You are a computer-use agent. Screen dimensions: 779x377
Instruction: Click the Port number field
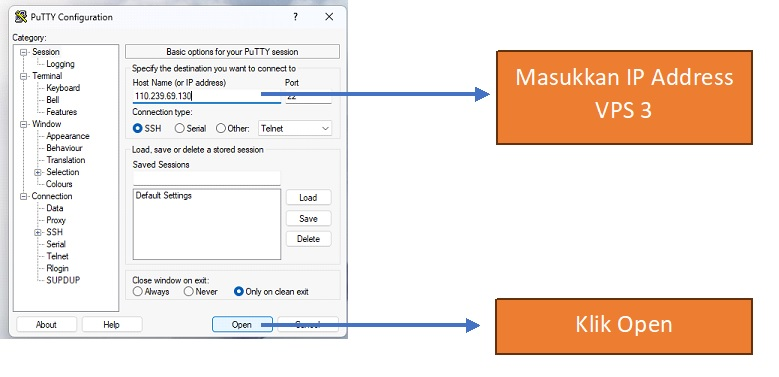[x=309, y=96]
